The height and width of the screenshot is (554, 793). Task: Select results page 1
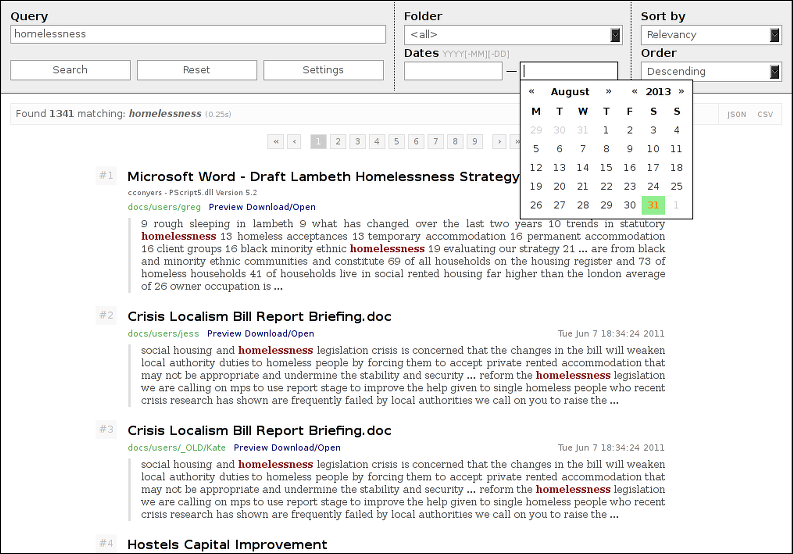click(x=318, y=142)
